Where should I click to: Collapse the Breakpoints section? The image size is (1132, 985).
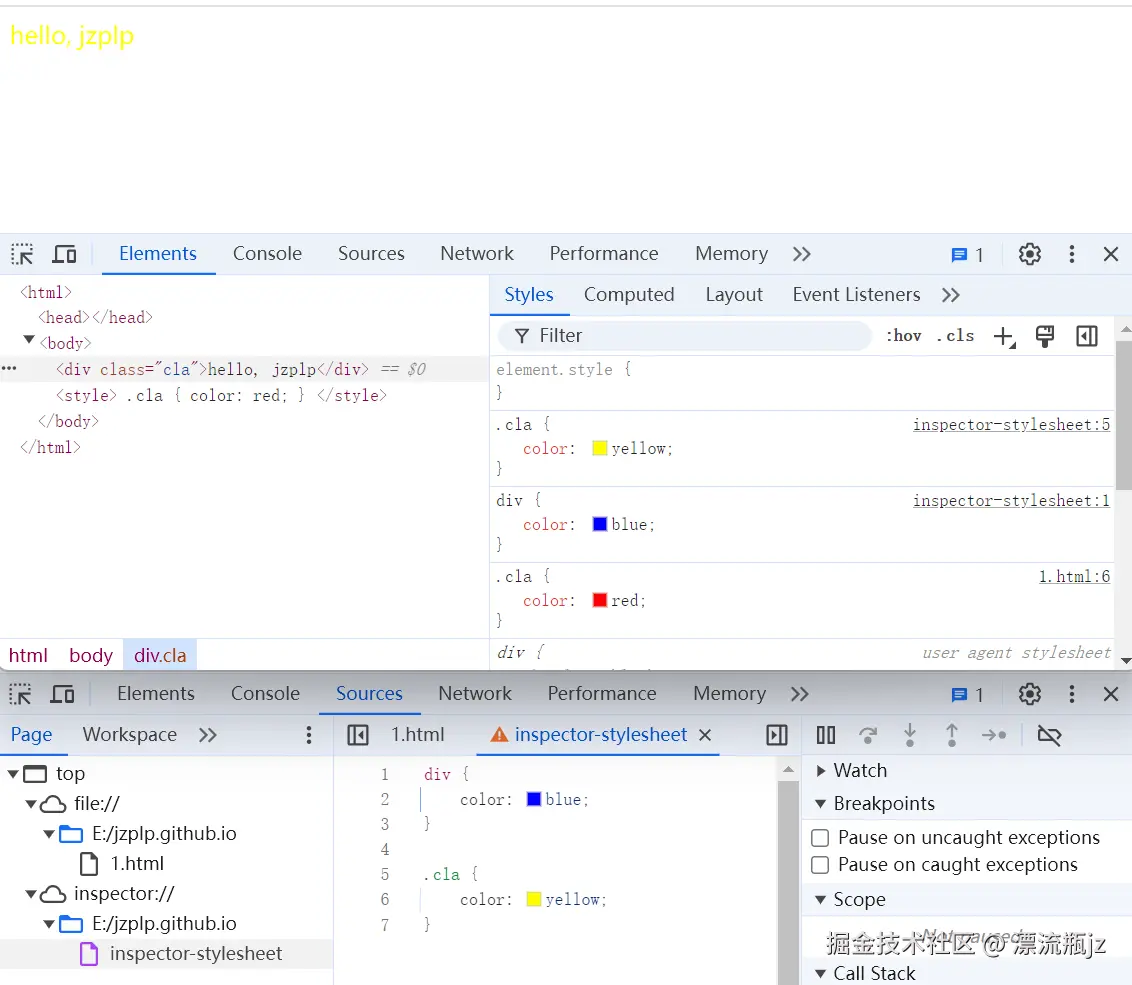click(x=821, y=804)
